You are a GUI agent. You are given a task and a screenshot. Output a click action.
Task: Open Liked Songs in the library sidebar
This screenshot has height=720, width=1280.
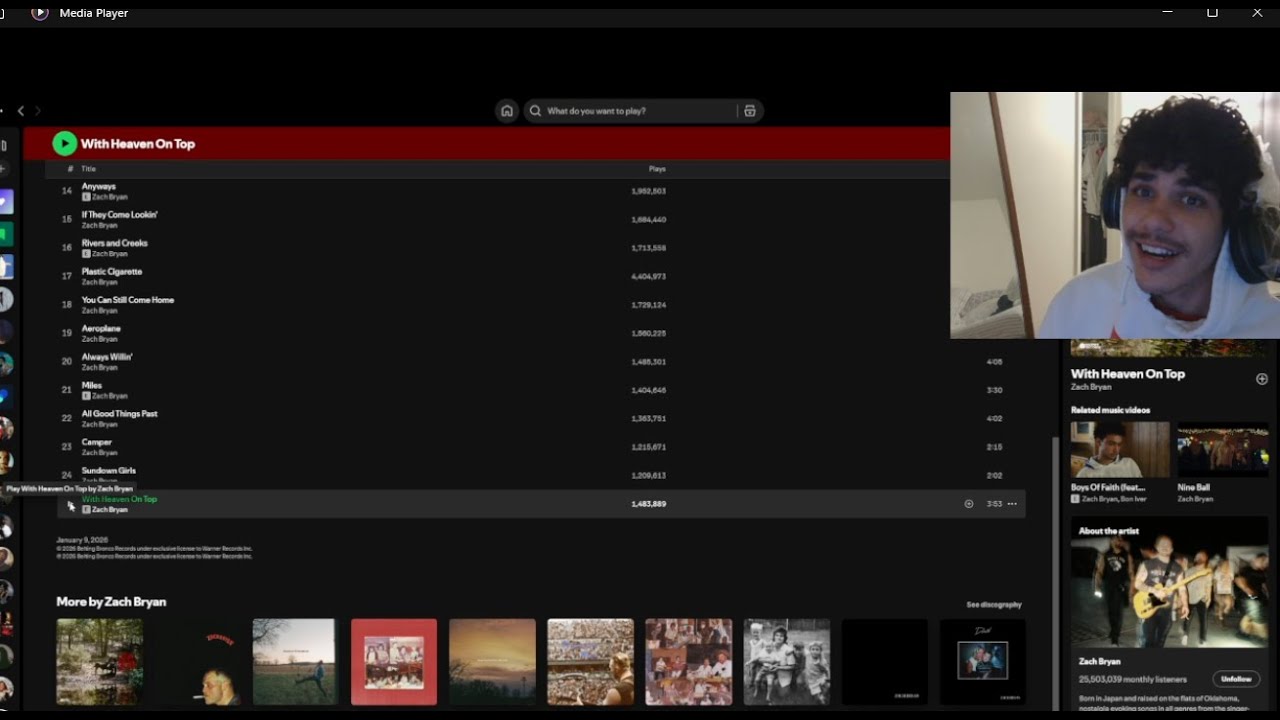point(5,203)
